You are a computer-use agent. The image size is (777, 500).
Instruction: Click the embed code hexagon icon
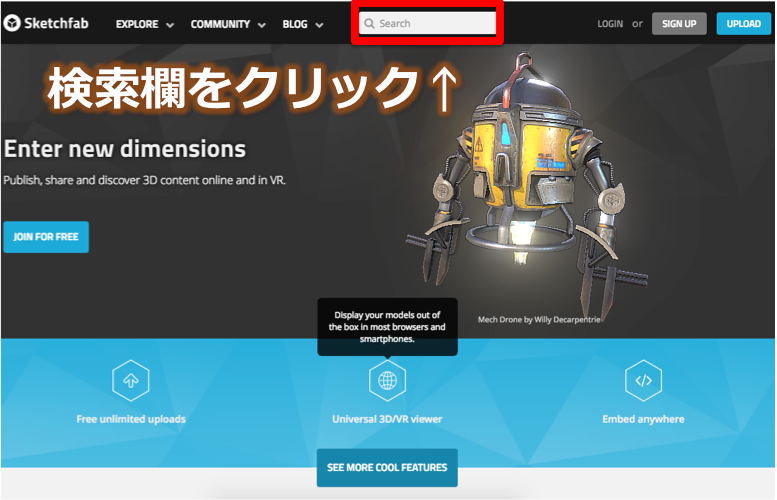click(643, 381)
